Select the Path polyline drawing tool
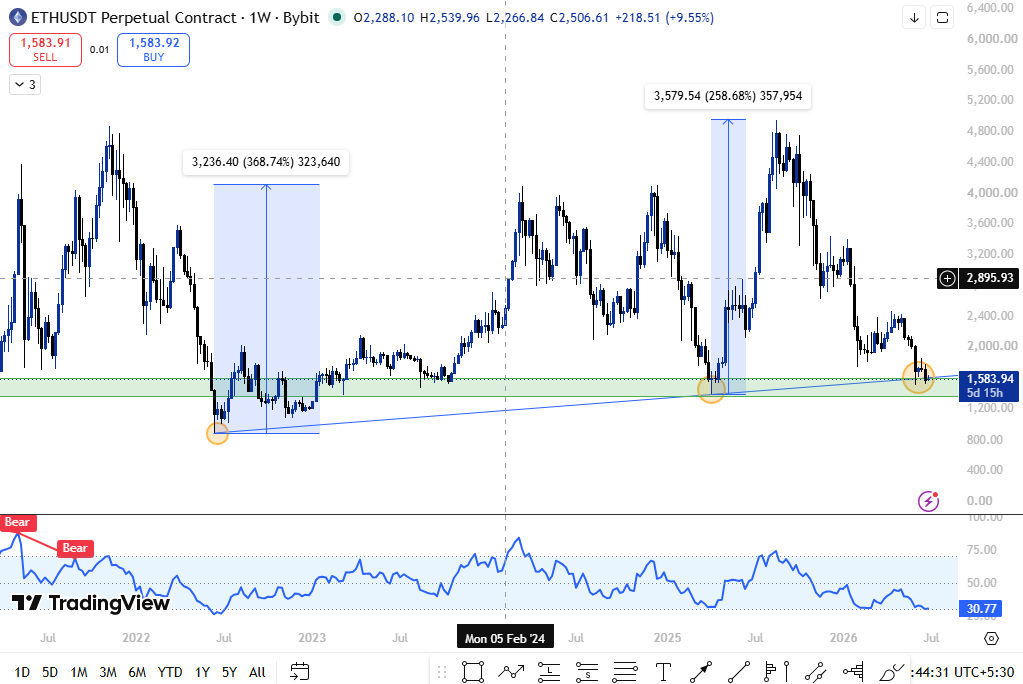Viewport: 1023px width, 684px height. coord(511,672)
